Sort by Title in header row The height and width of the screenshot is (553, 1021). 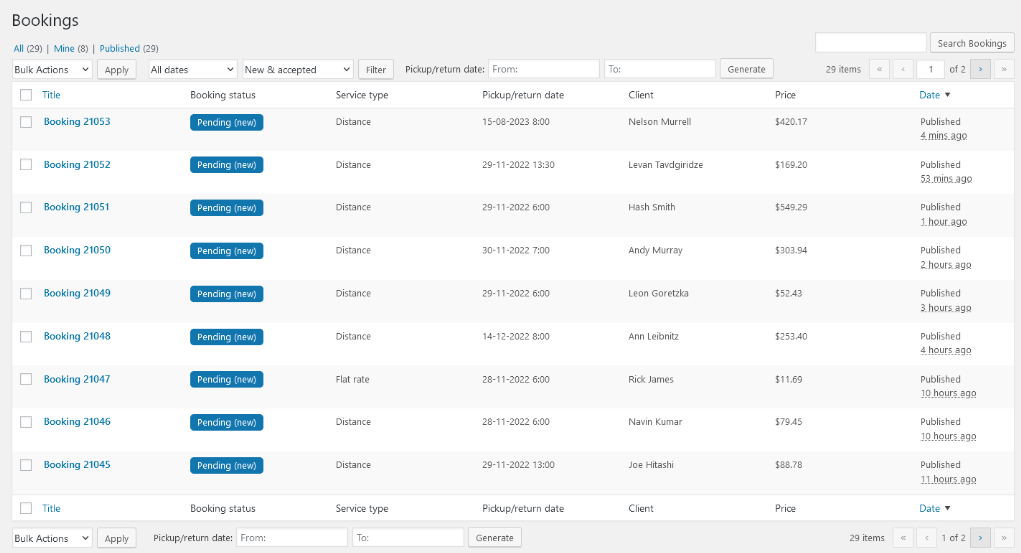click(51, 95)
